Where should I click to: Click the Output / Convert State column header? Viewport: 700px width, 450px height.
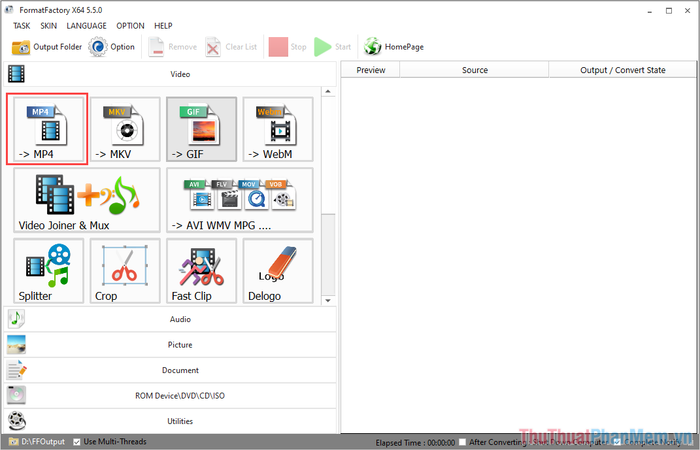coord(623,70)
